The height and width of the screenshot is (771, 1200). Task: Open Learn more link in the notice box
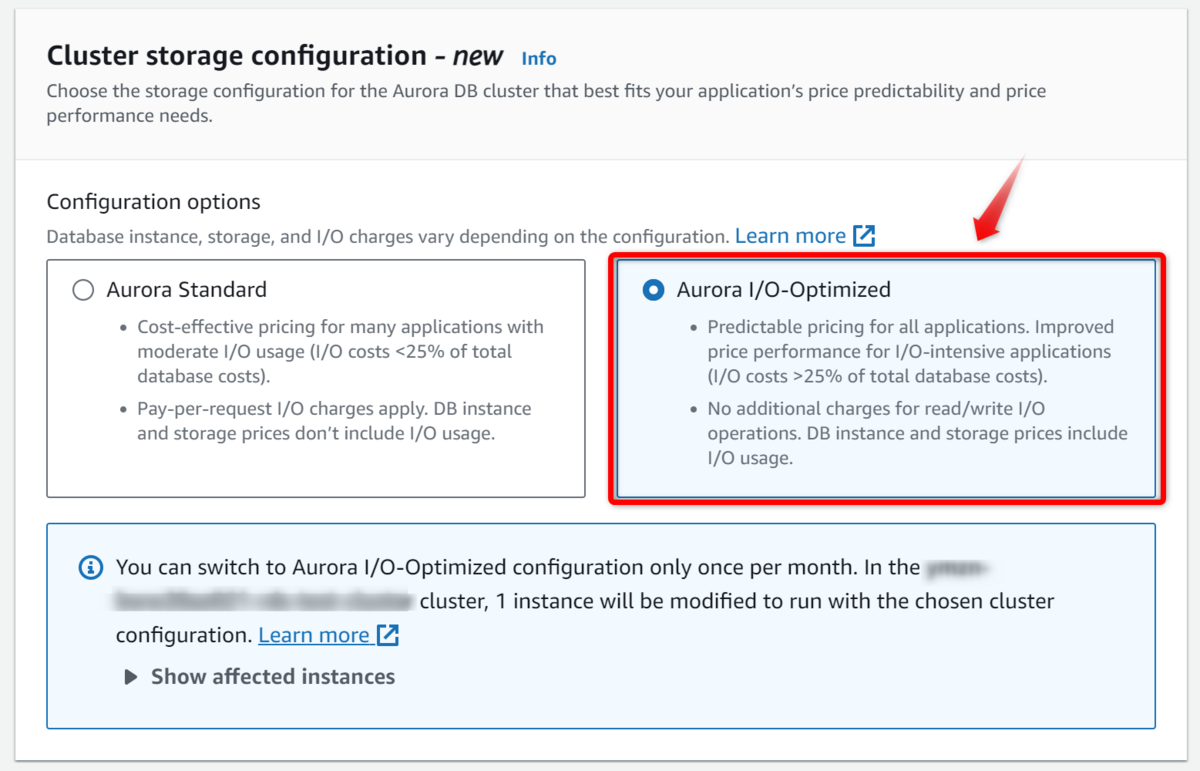(314, 635)
